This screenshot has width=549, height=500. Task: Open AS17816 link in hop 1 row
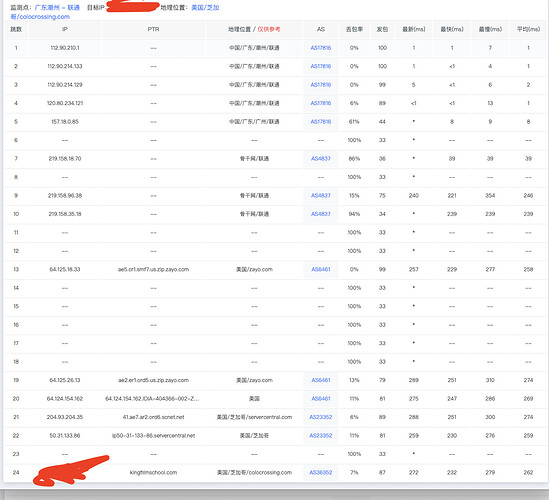321,48
